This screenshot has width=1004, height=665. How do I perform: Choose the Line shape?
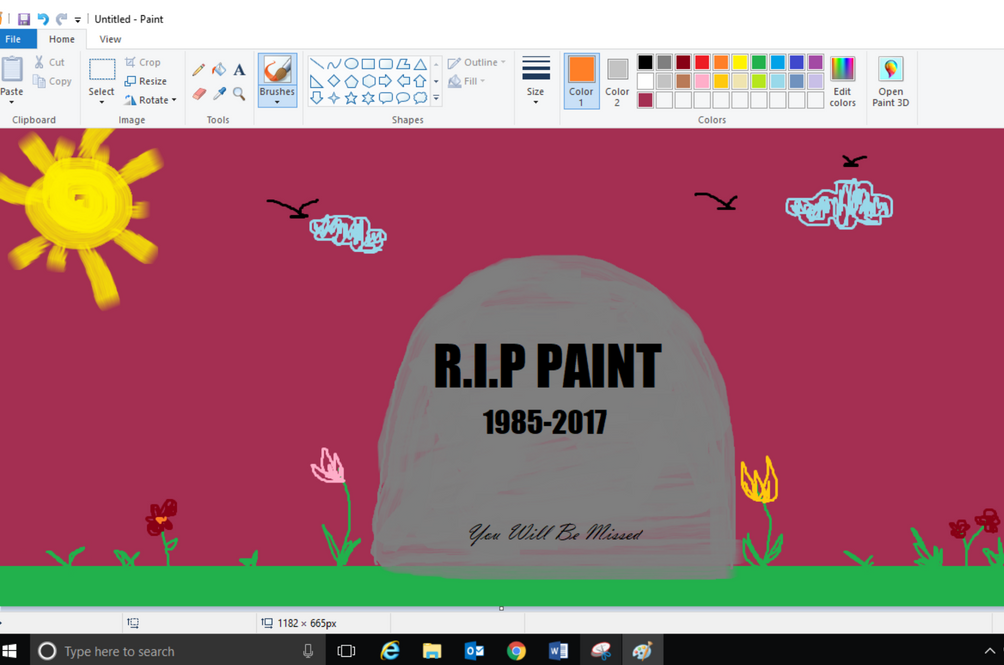tap(316, 64)
